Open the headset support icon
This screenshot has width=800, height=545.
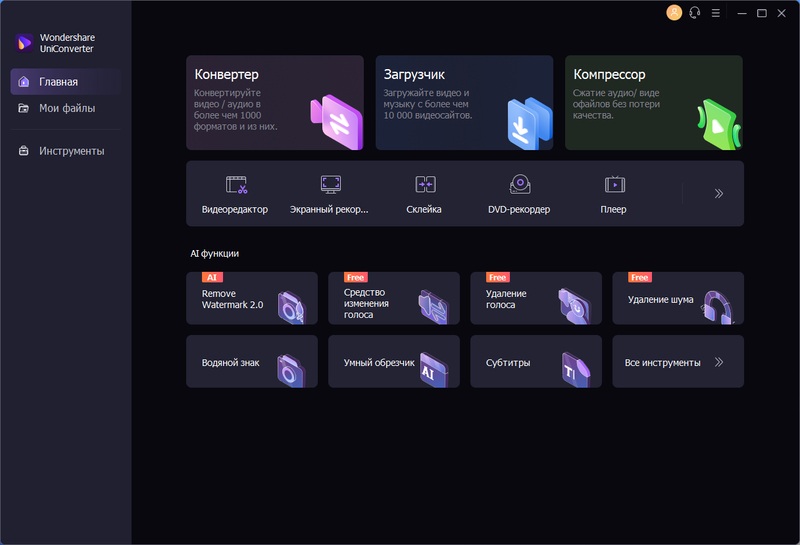[x=694, y=13]
